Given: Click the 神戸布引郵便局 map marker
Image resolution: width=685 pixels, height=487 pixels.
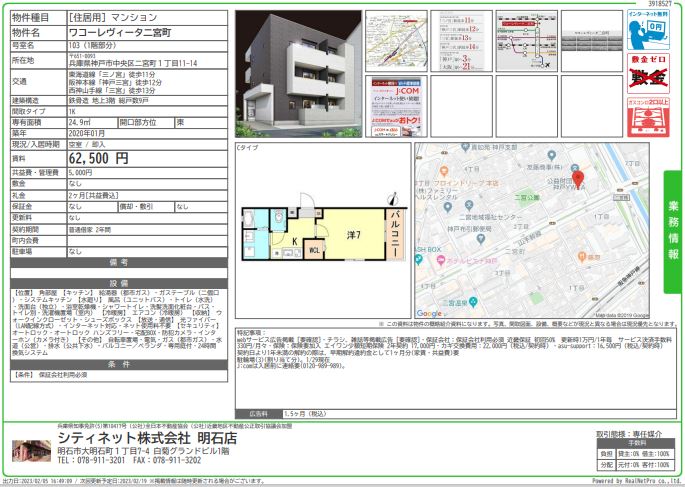Looking at the screenshot, I should (x=481, y=239).
